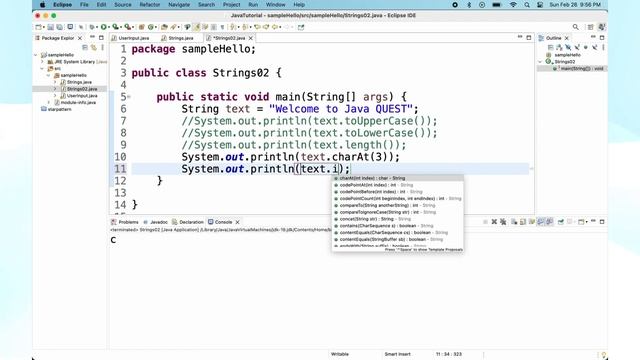Click the Open Type icon in toolbar
The width and height of the screenshot is (640, 360).
[164, 27]
